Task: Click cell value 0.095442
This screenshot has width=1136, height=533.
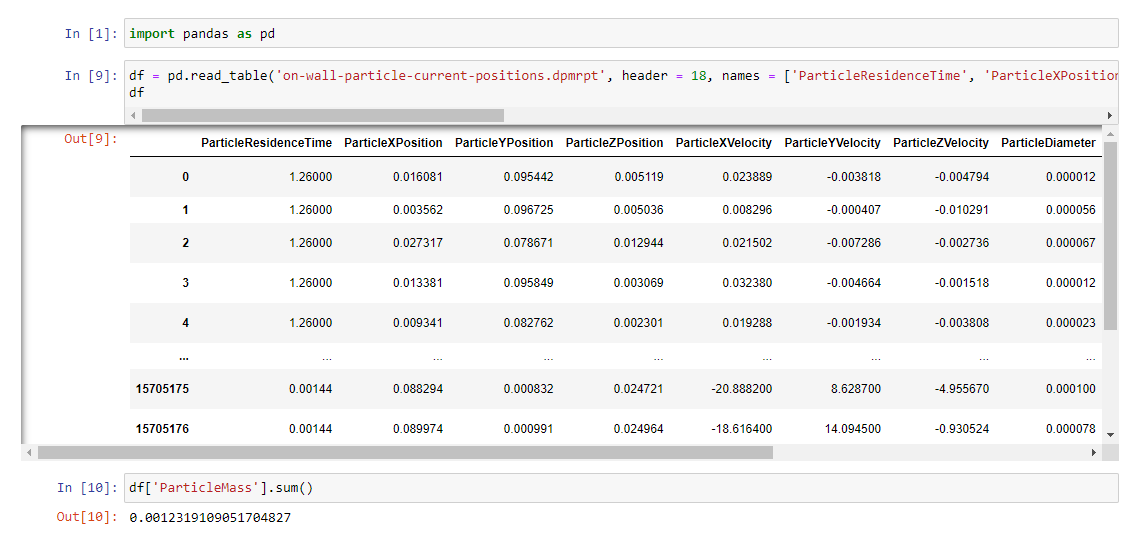Action: 528,177
